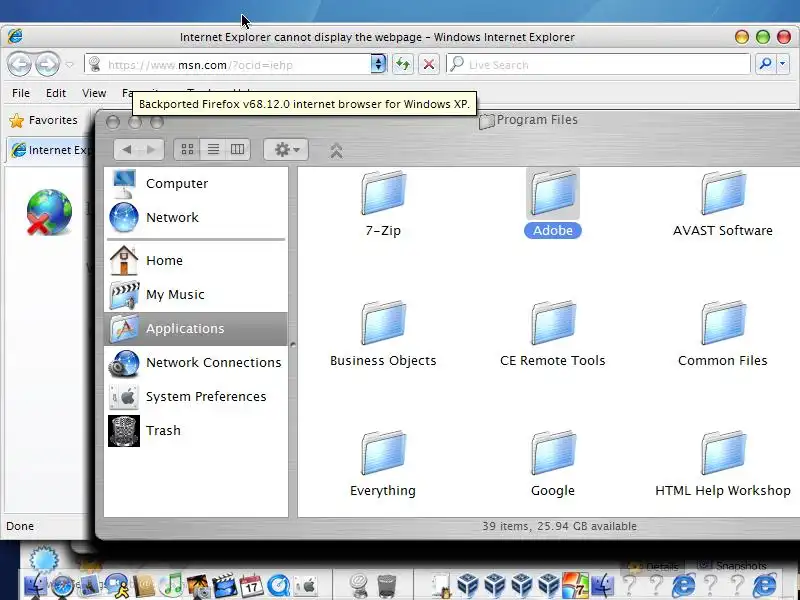Open My Music in the sidebar
The width and height of the screenshot is (800, 600).
(196, 294)
